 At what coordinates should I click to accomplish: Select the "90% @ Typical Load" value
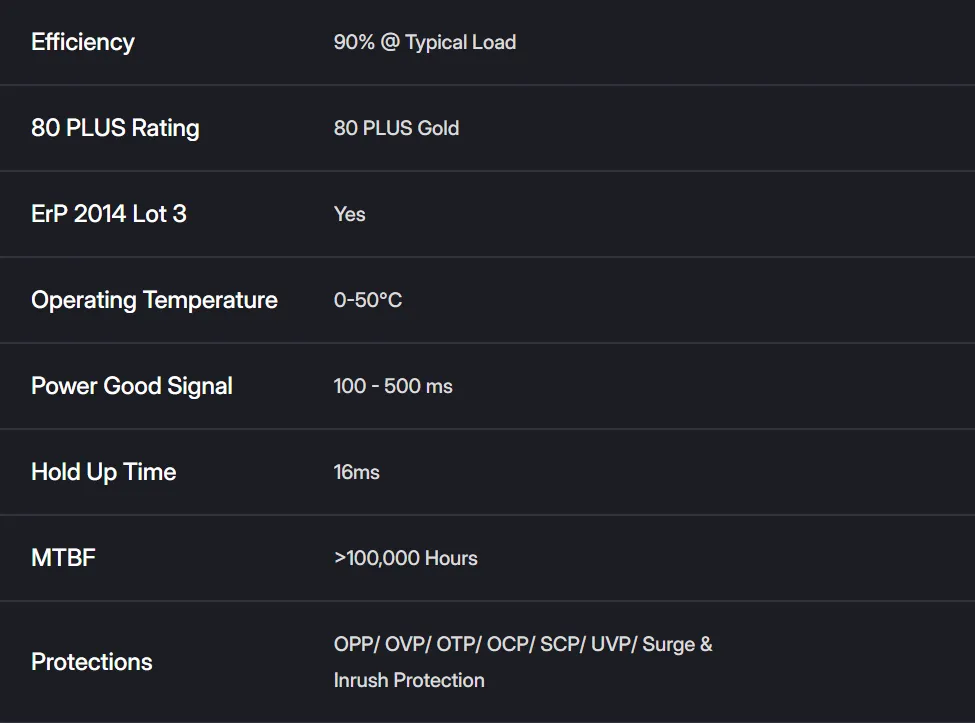(x=425, y=42)
